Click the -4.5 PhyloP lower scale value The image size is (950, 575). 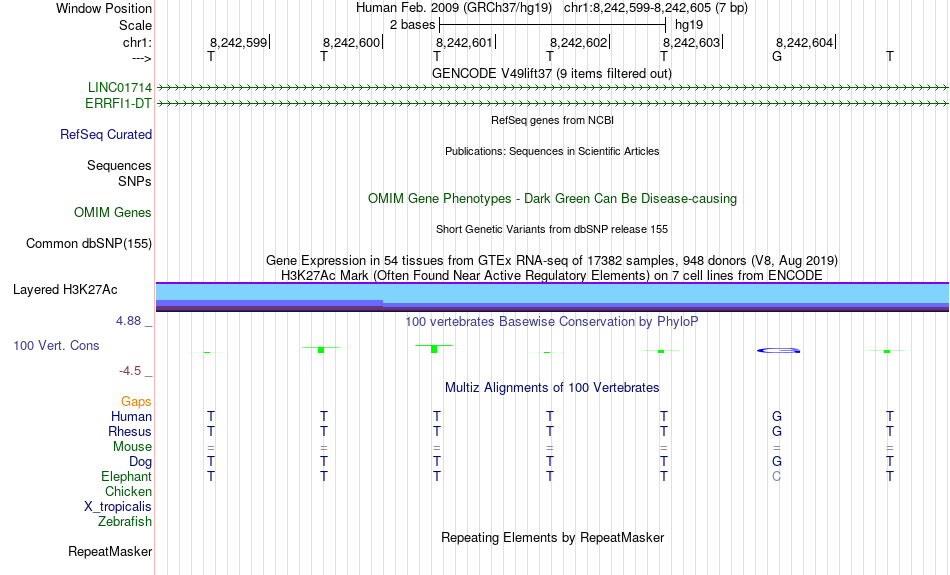130,371
